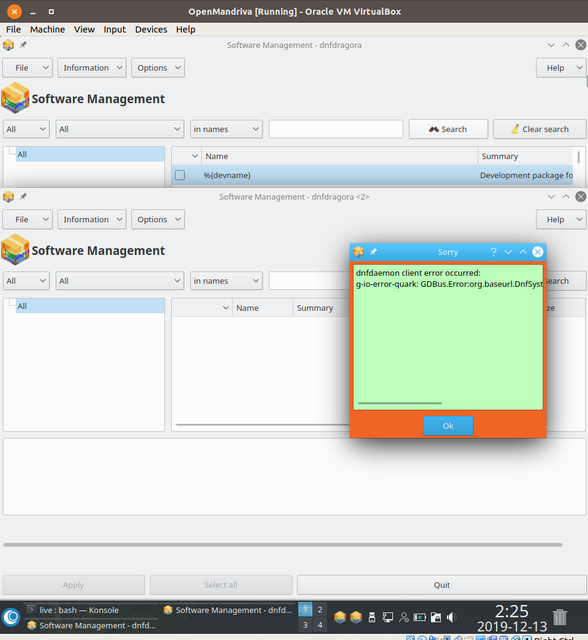
Task: Click 'live : bash — Konsole' taskbar entry
Action: pyautogui.click(x=91, y=610)
